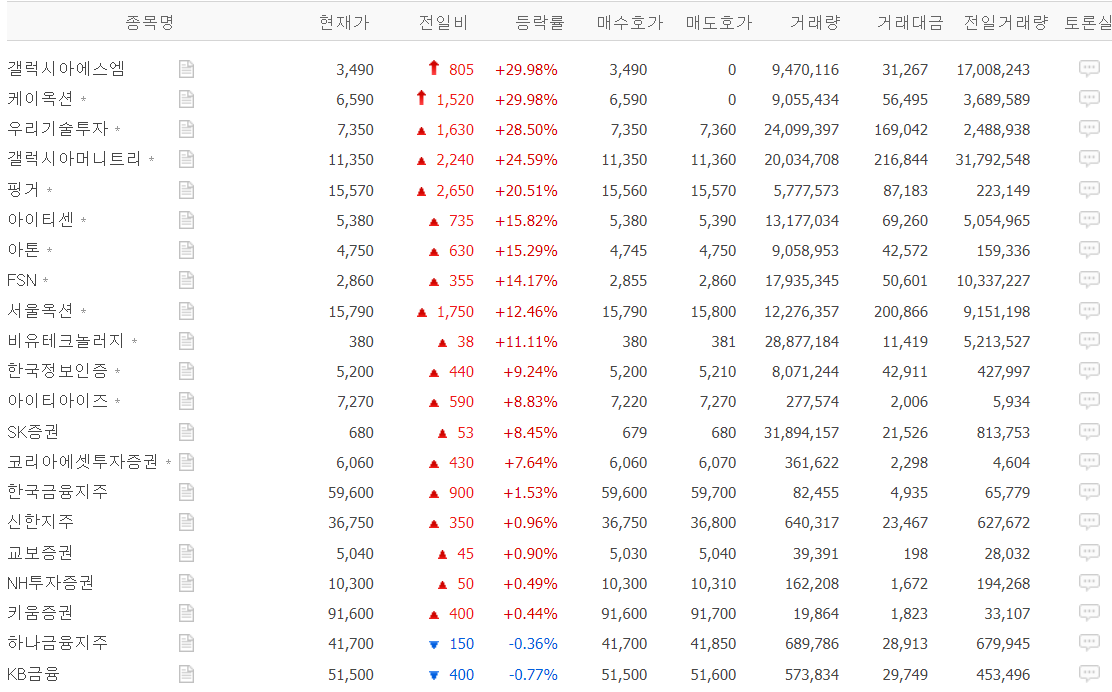Open the 갤럭시아에스엠 stock link

click(x=66, y=69)
